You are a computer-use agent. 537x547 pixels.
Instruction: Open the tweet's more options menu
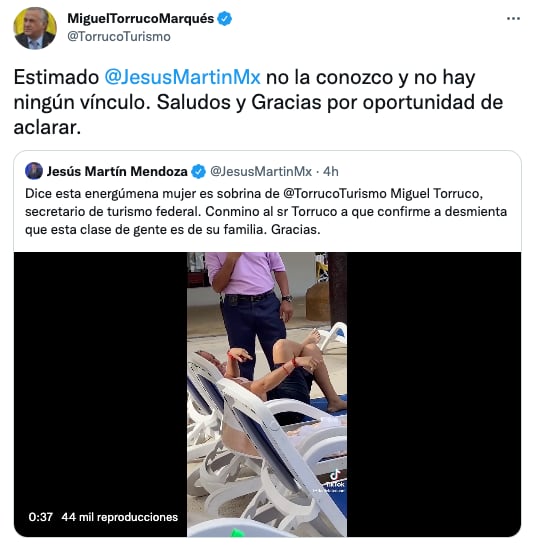click(513, 18)
